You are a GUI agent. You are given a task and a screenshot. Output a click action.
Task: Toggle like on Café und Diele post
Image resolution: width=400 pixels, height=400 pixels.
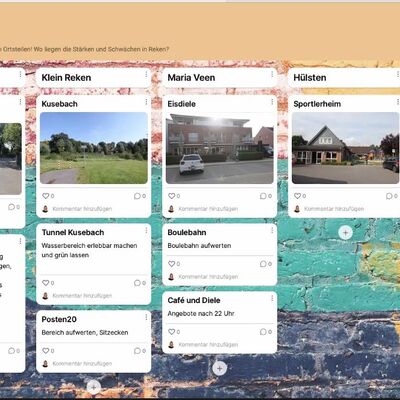click(171, 332)
